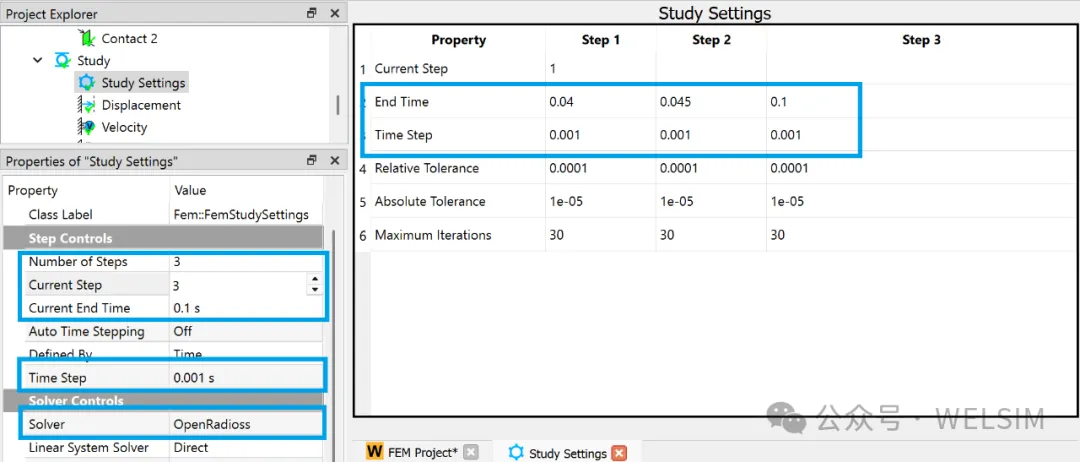Image resolution: width=1080 pixels, height=462 pixels.
Task: Click the Contact 2 tree icon
Action: click(85, 39)
